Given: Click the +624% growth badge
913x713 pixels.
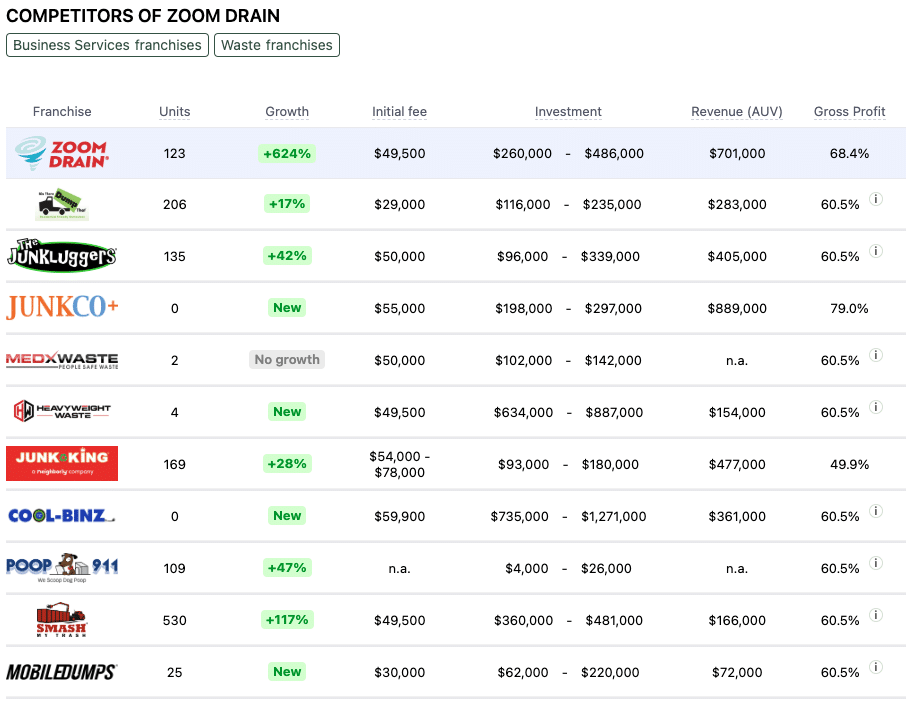Looking at the screenshot, I should point(287,154).
